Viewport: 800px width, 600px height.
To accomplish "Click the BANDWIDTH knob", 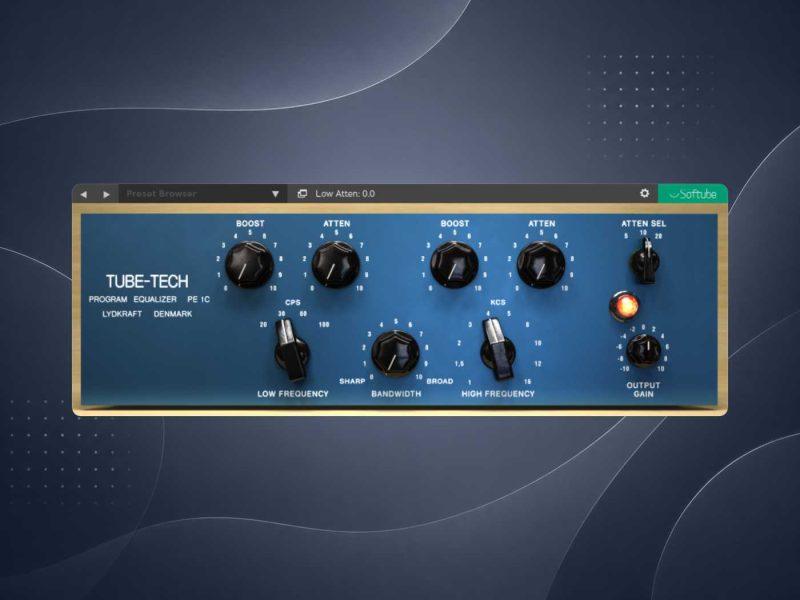I will (395, 354).
